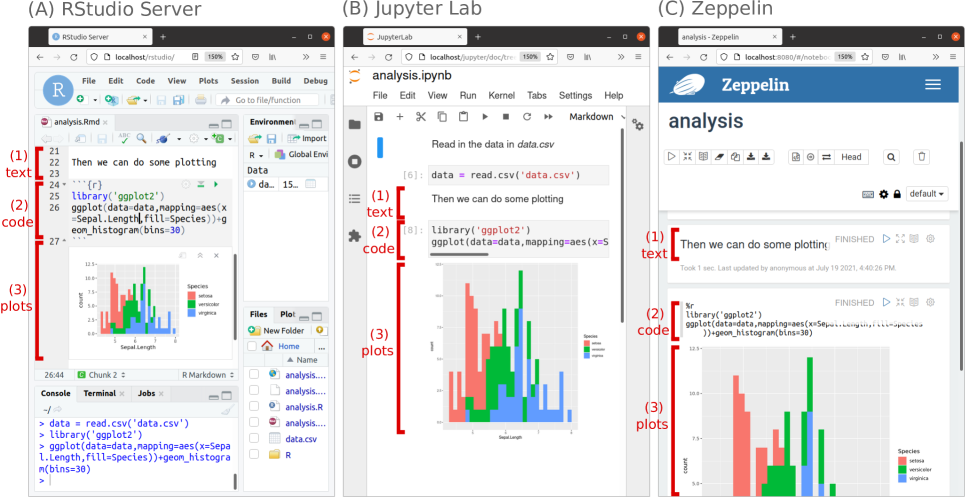Open the JupyterLab Settings menu
This screenshot has width=969, height=501.
coord(575,96)
